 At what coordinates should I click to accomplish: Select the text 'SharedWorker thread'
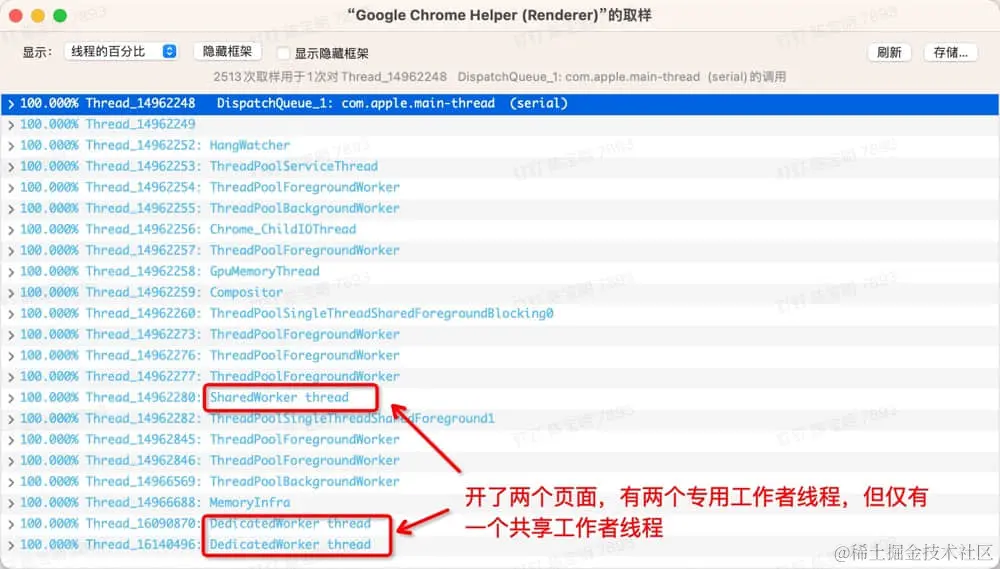pos(279,397)
